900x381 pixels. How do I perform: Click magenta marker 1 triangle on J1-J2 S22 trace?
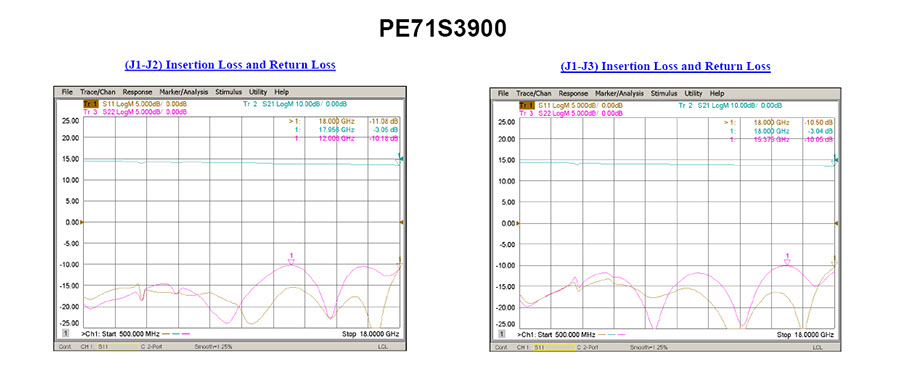coord(292,262)
